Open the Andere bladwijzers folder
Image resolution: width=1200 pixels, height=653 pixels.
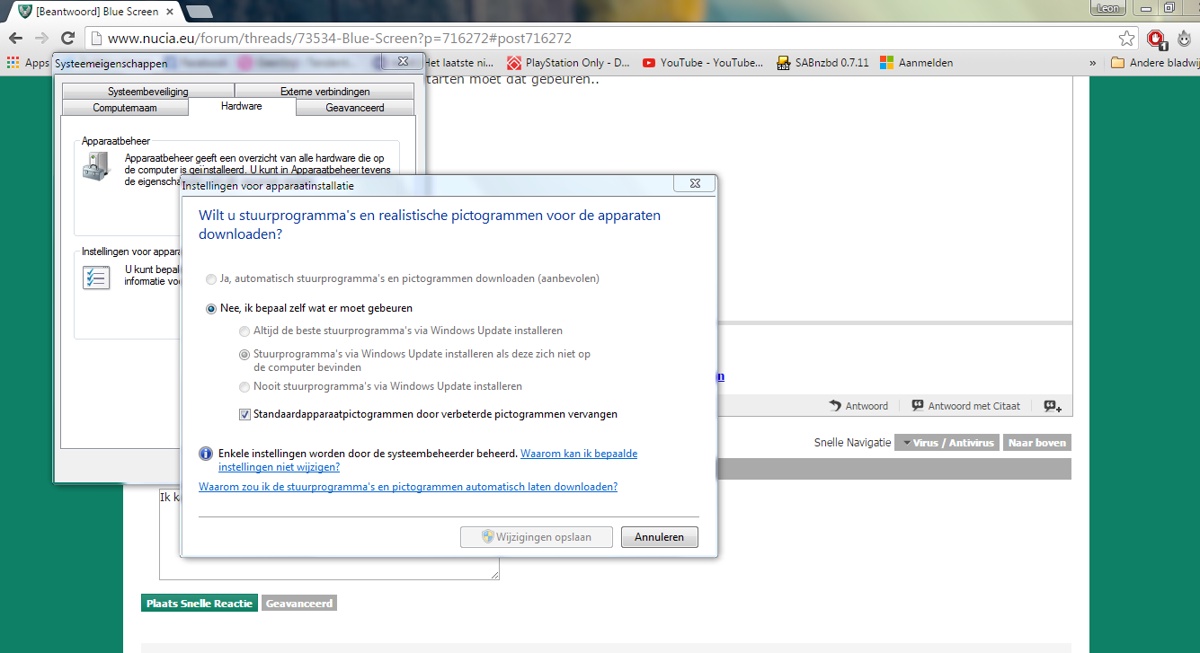[x=1155, y=62]
